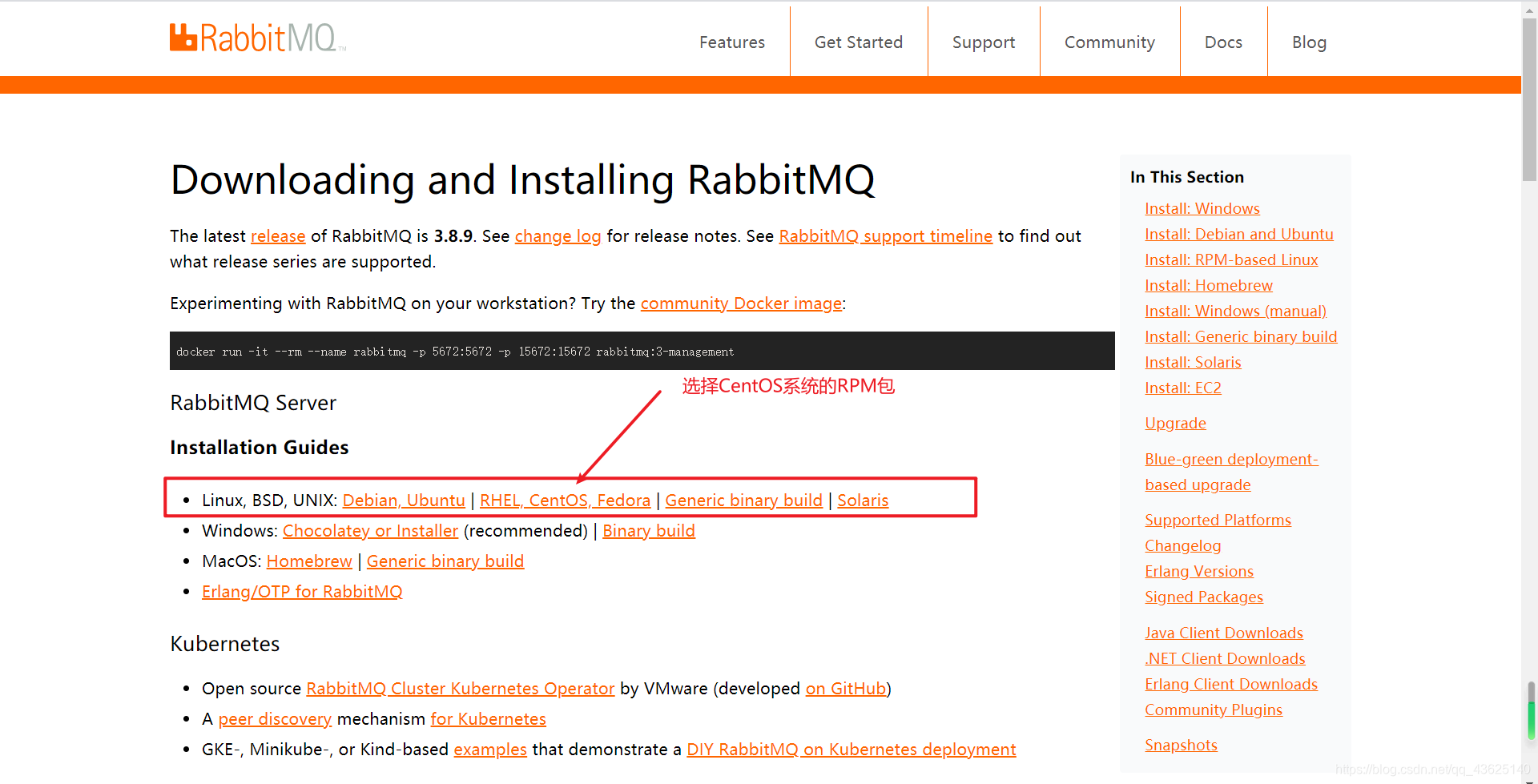
Task: Open Linux Generic binary build link
Action: (x=743, y=501)
